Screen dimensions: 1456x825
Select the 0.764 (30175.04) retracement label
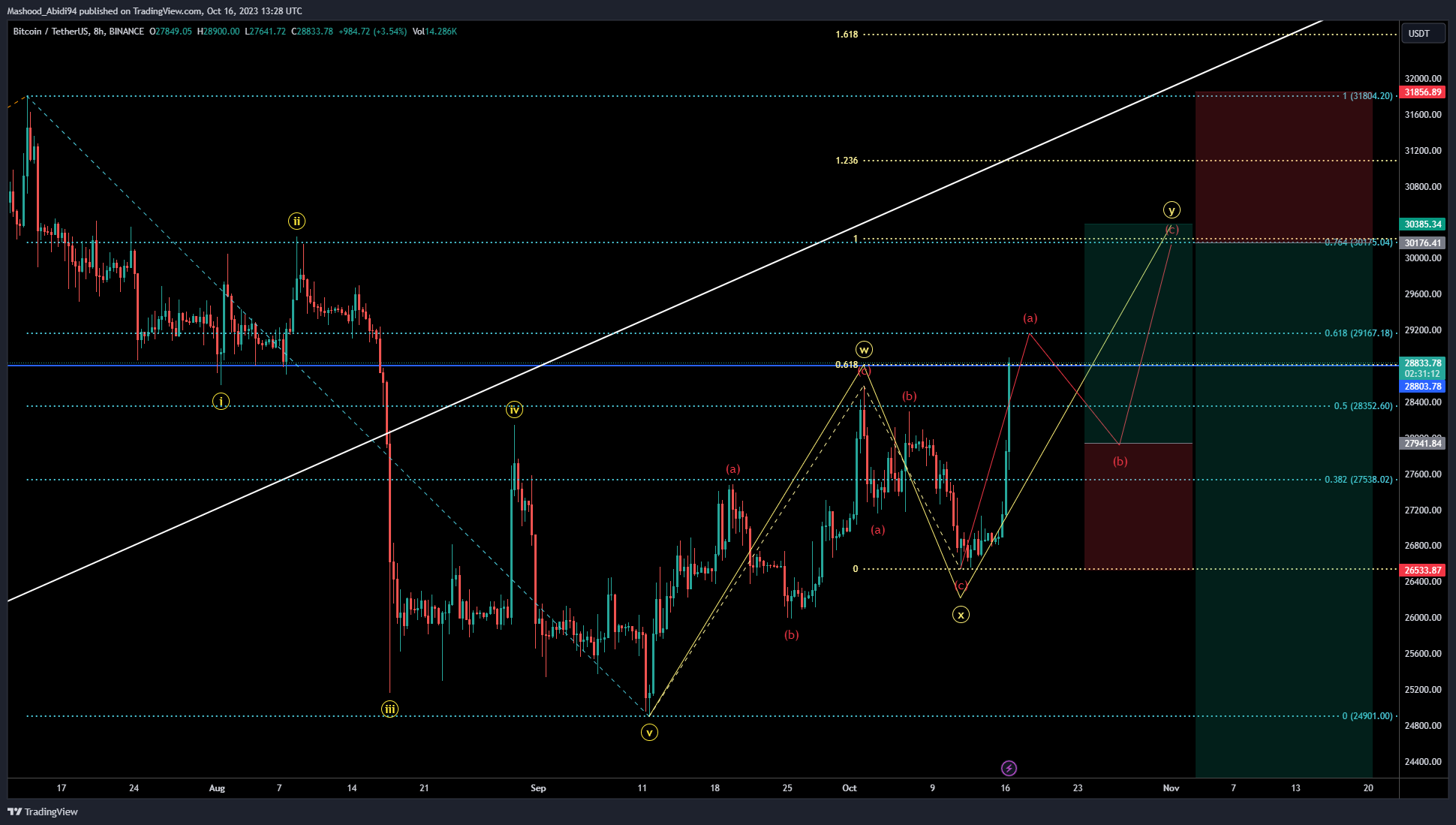(1358, 242)
